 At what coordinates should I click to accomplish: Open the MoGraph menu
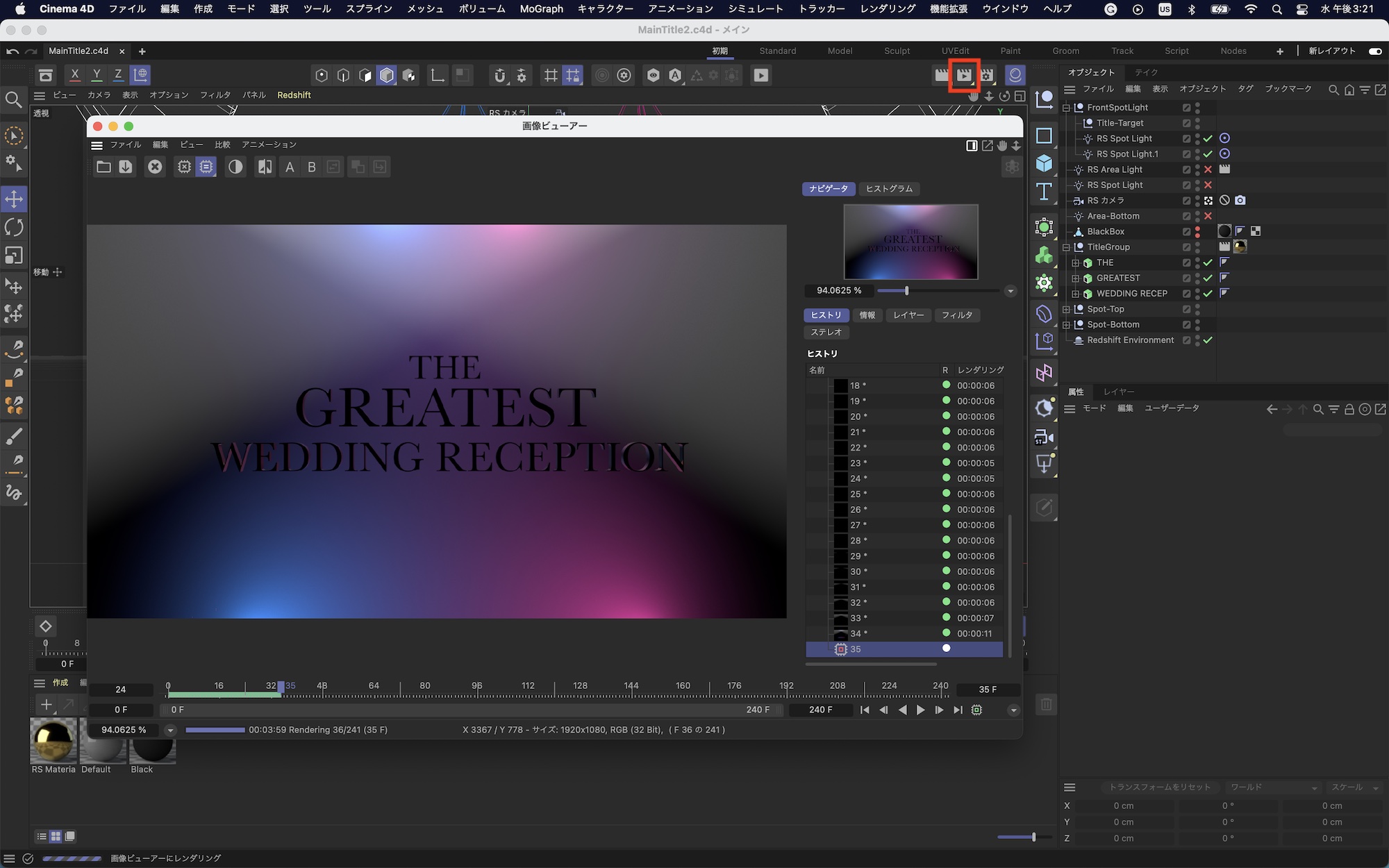coord(541,9)
